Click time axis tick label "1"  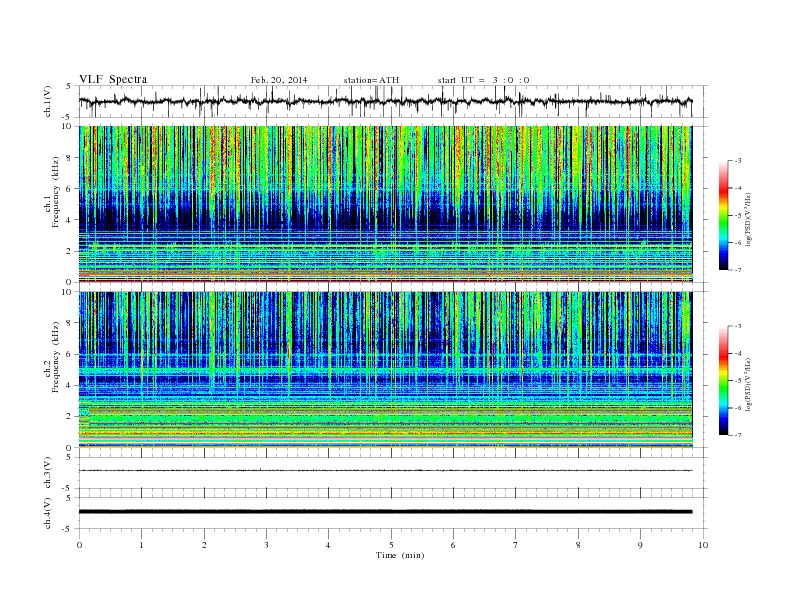(x=141, y=545)
